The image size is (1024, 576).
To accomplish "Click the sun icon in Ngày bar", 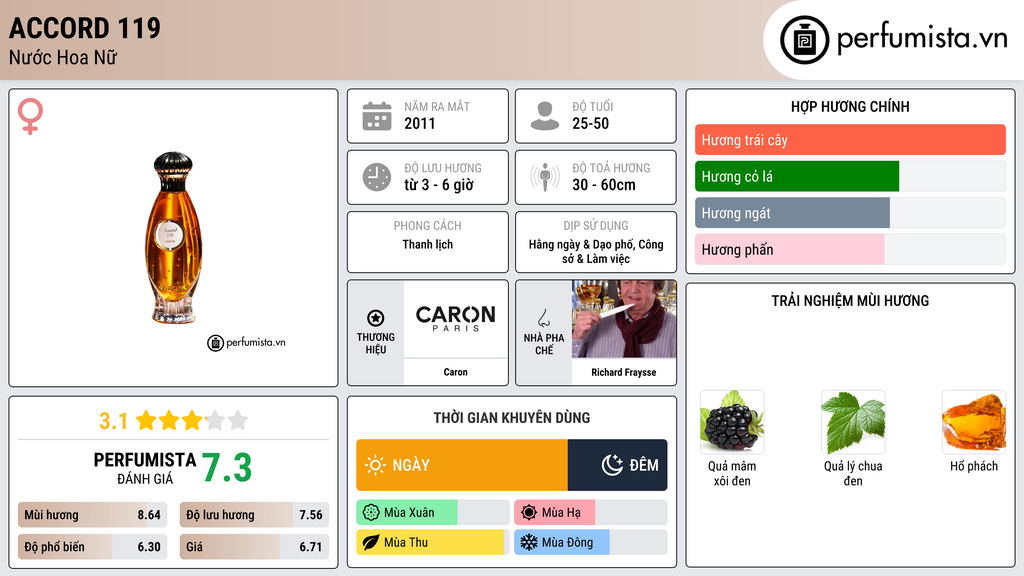I will point(375,465).
